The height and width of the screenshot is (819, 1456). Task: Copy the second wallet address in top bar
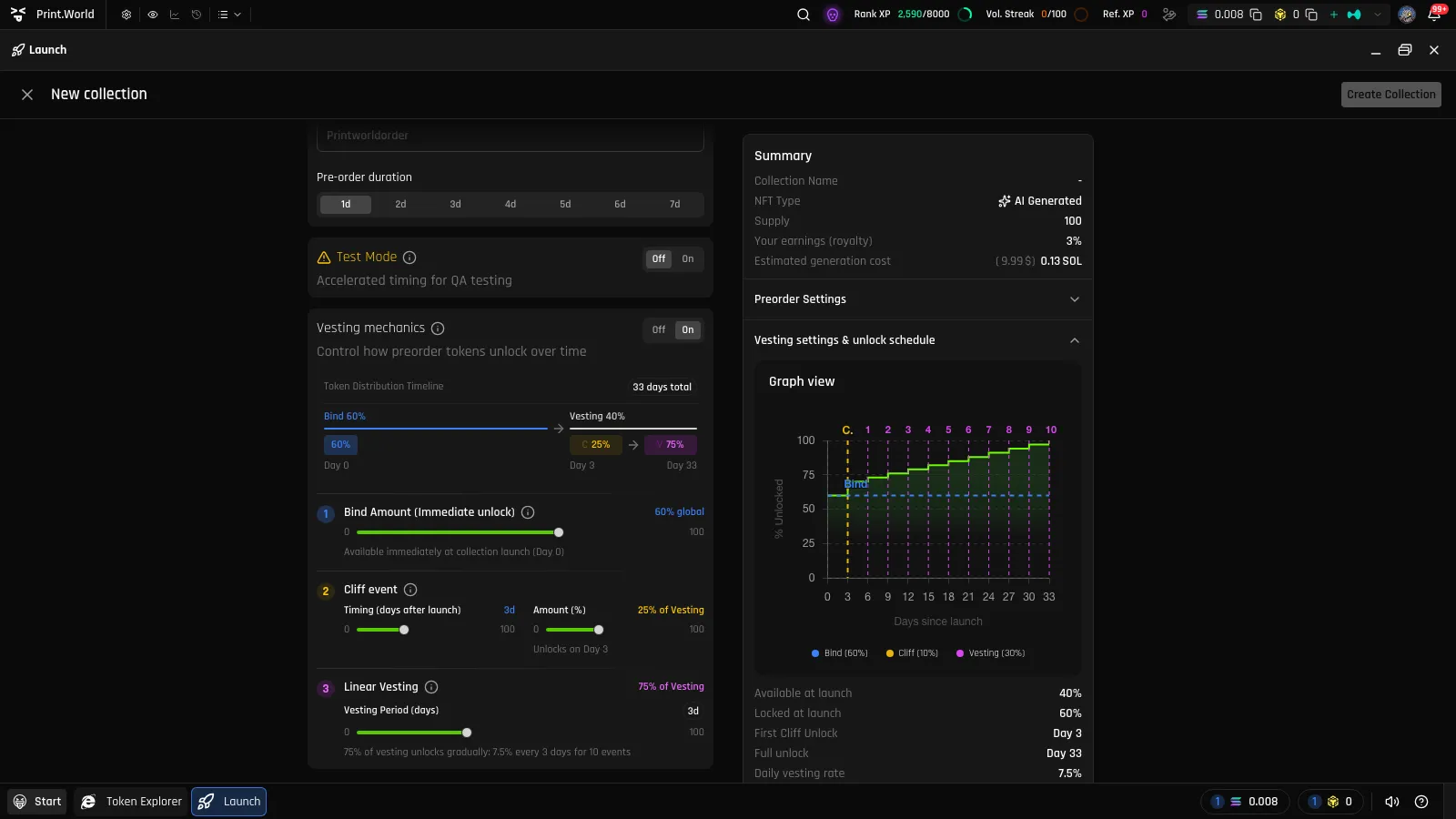click(1311, 15)
